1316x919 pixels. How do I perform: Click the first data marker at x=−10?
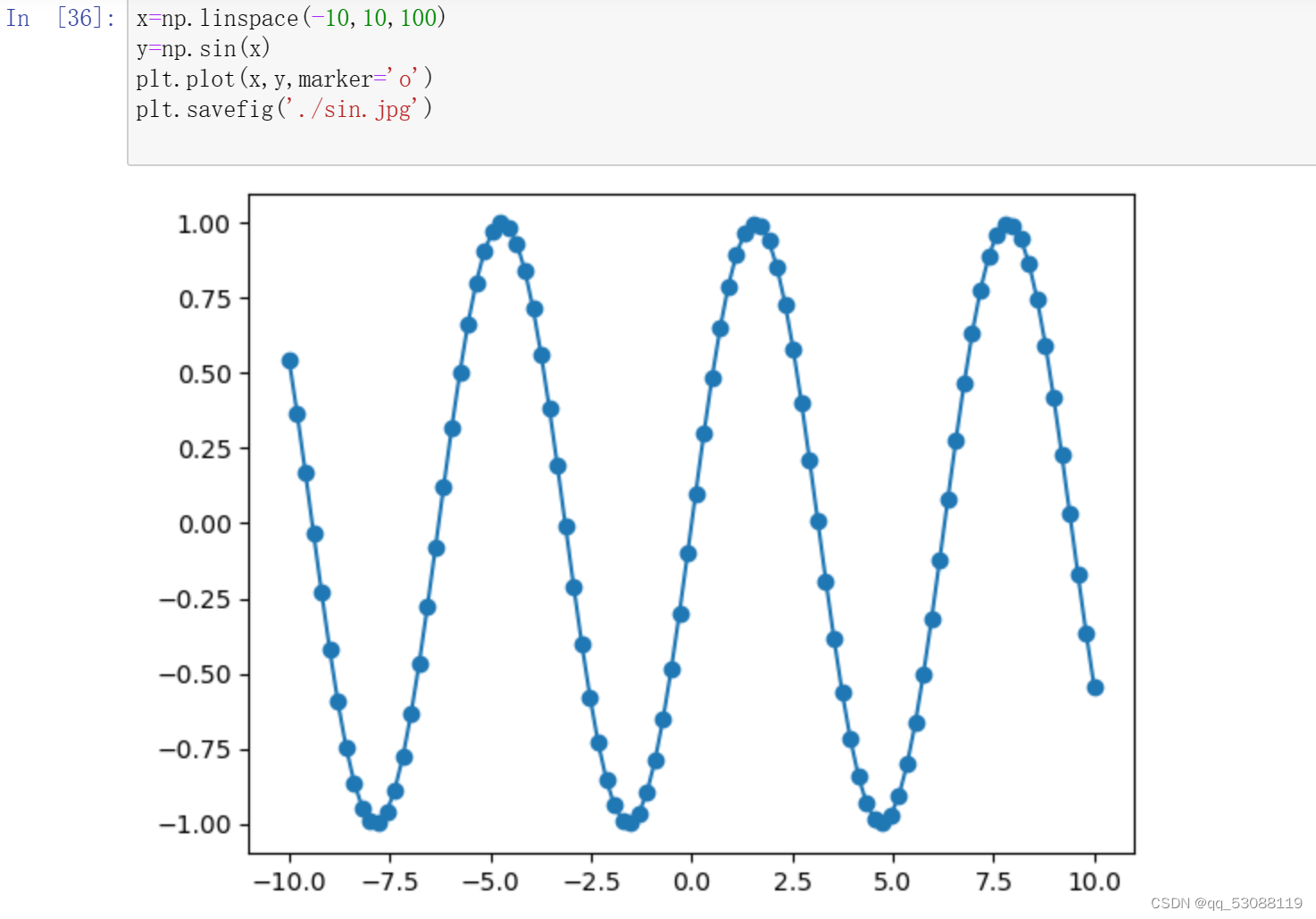click(x=290, y=361)
